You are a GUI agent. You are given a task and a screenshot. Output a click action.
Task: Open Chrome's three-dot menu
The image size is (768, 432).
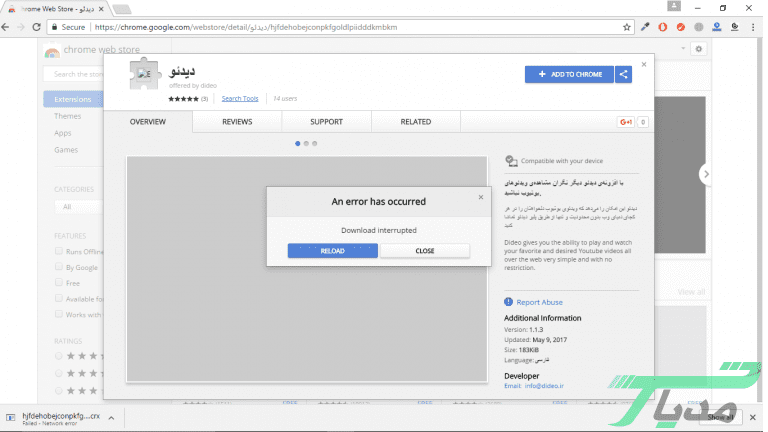(x=753, y=27)
